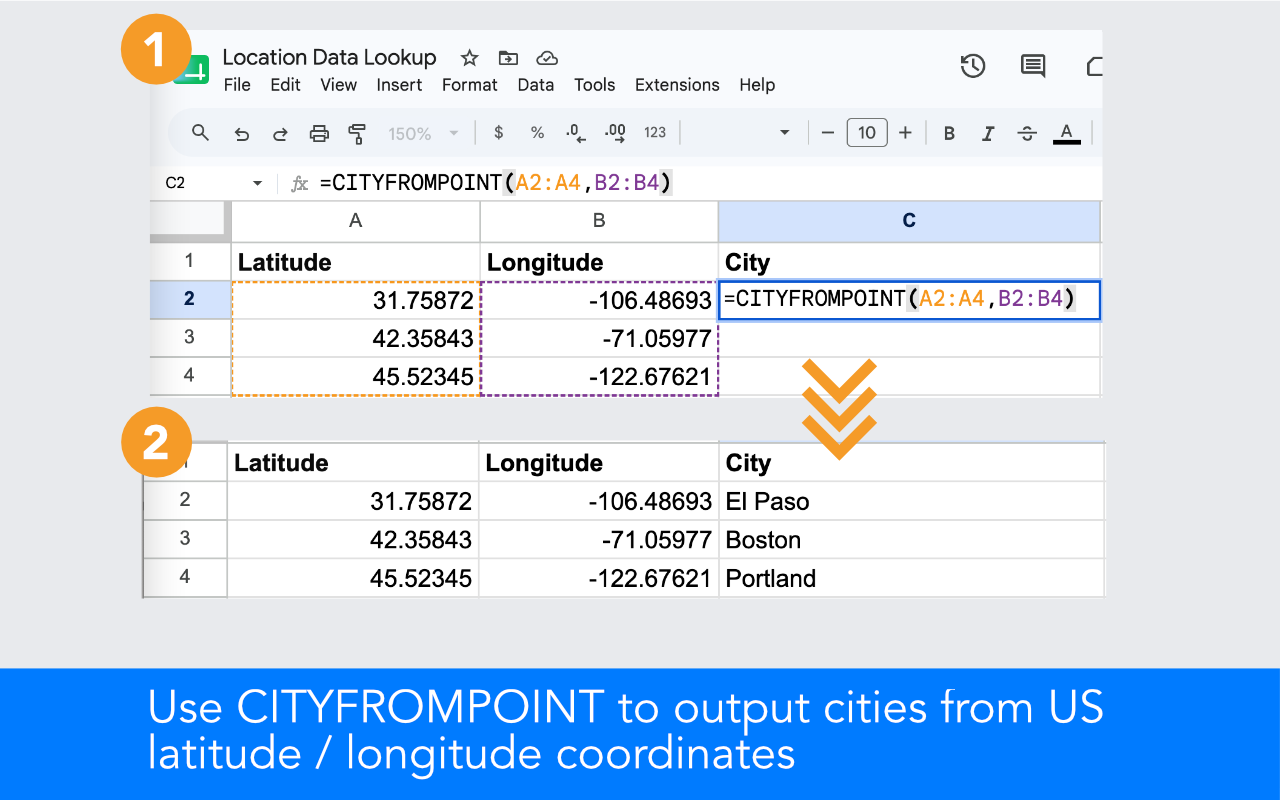Click the select-all corner box

[190, 221]
